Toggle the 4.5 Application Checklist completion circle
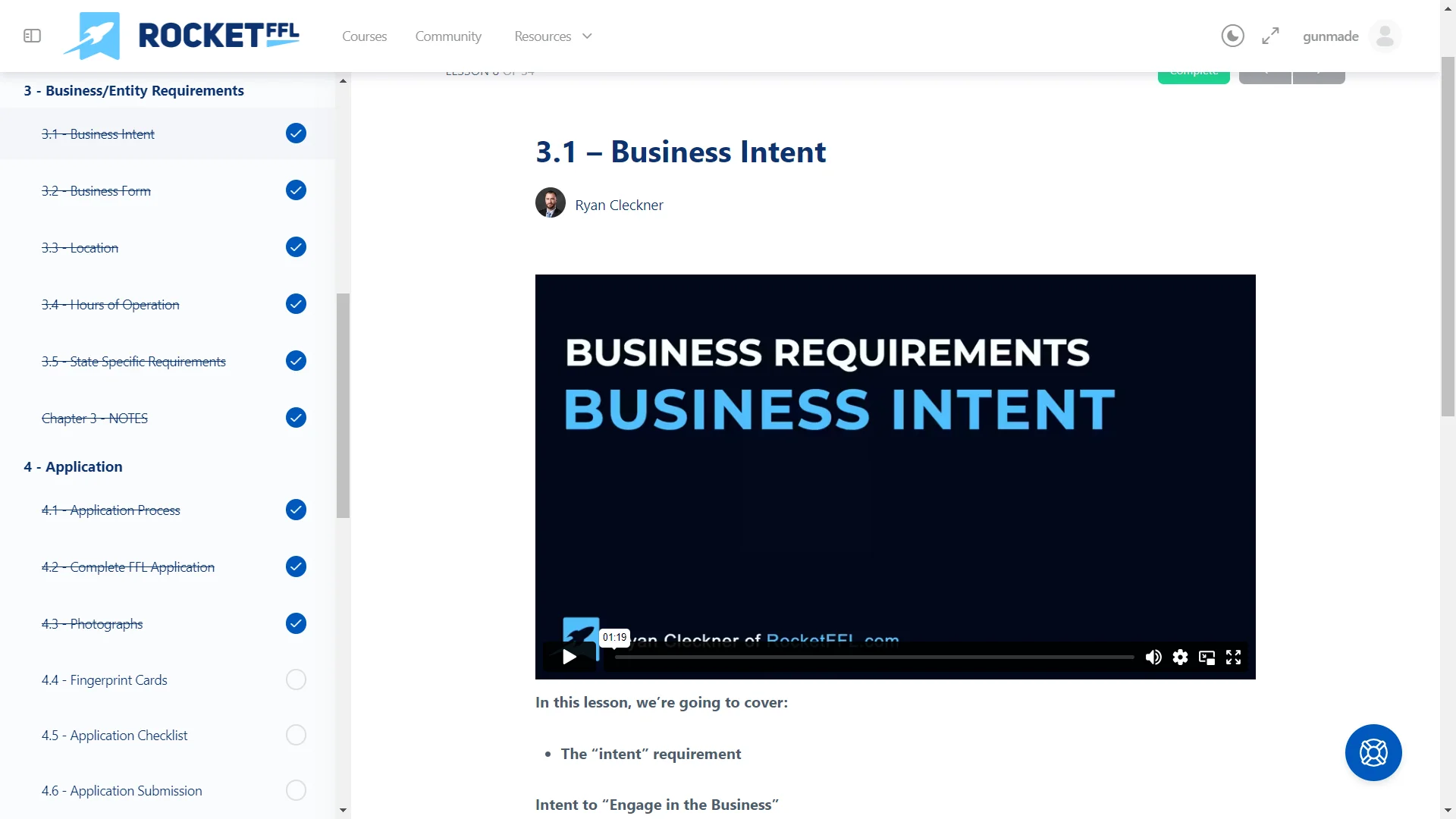The image size is (1456, 819). pyautogui.click(x=296, y=735)
